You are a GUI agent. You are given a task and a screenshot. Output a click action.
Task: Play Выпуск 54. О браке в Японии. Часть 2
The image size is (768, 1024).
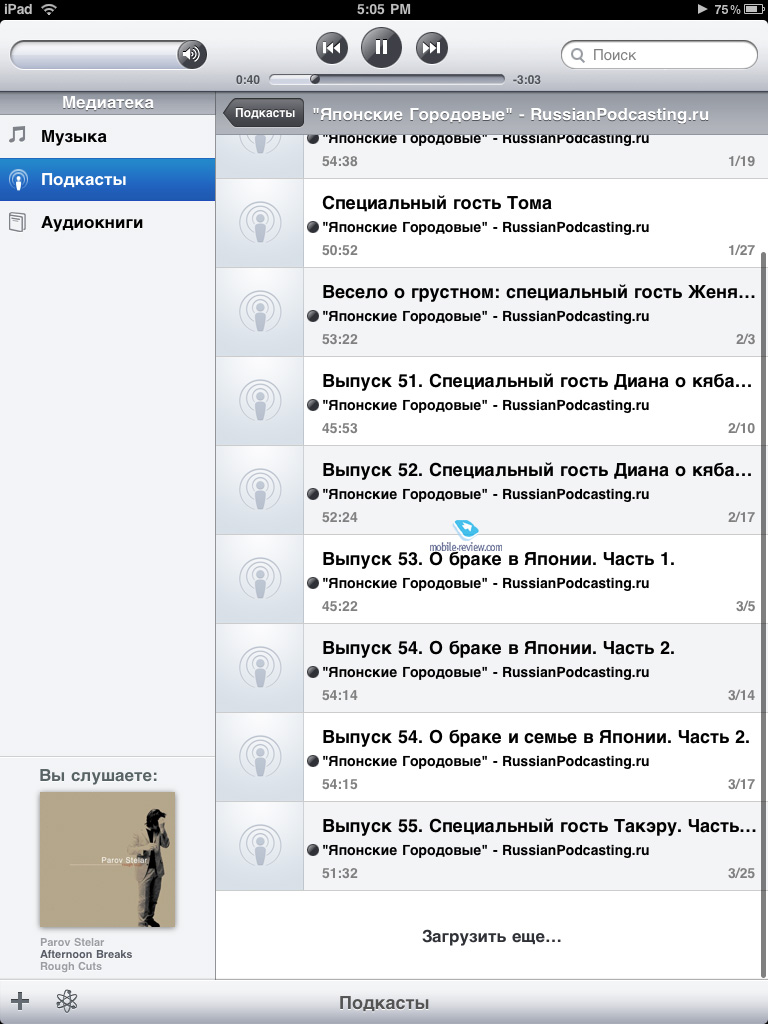(492, 668)
